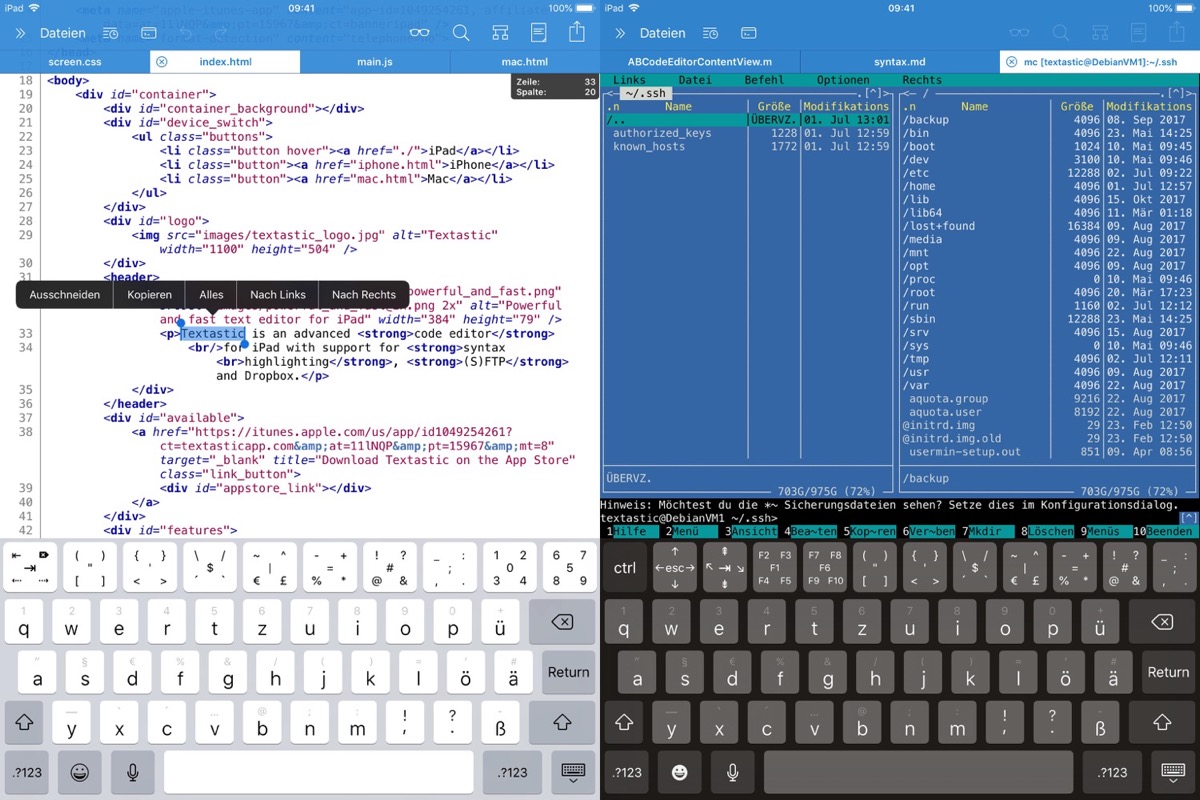Viewport: 1200px width, 800px height.
Task: Open recent files icon in left toolbar
Action: (x=110, y=33)
